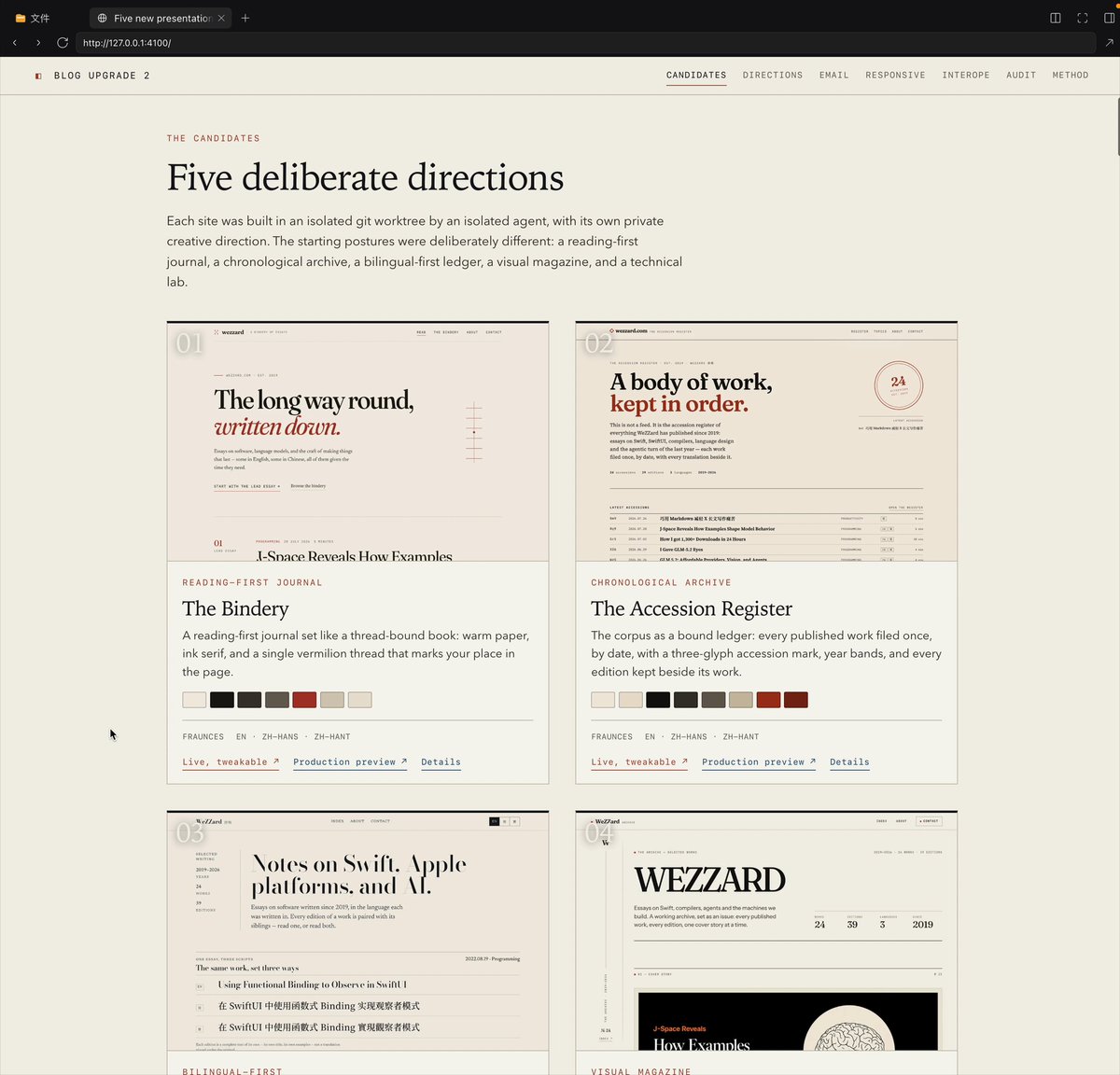1120x1075 pixels.
Task: Click the address bar showing 127.0.0.1:4100
Action: coord(585,43)
